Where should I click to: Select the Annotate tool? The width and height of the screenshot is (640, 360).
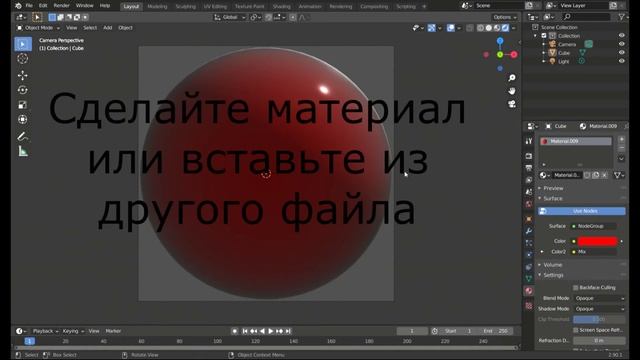click(23, 136)
